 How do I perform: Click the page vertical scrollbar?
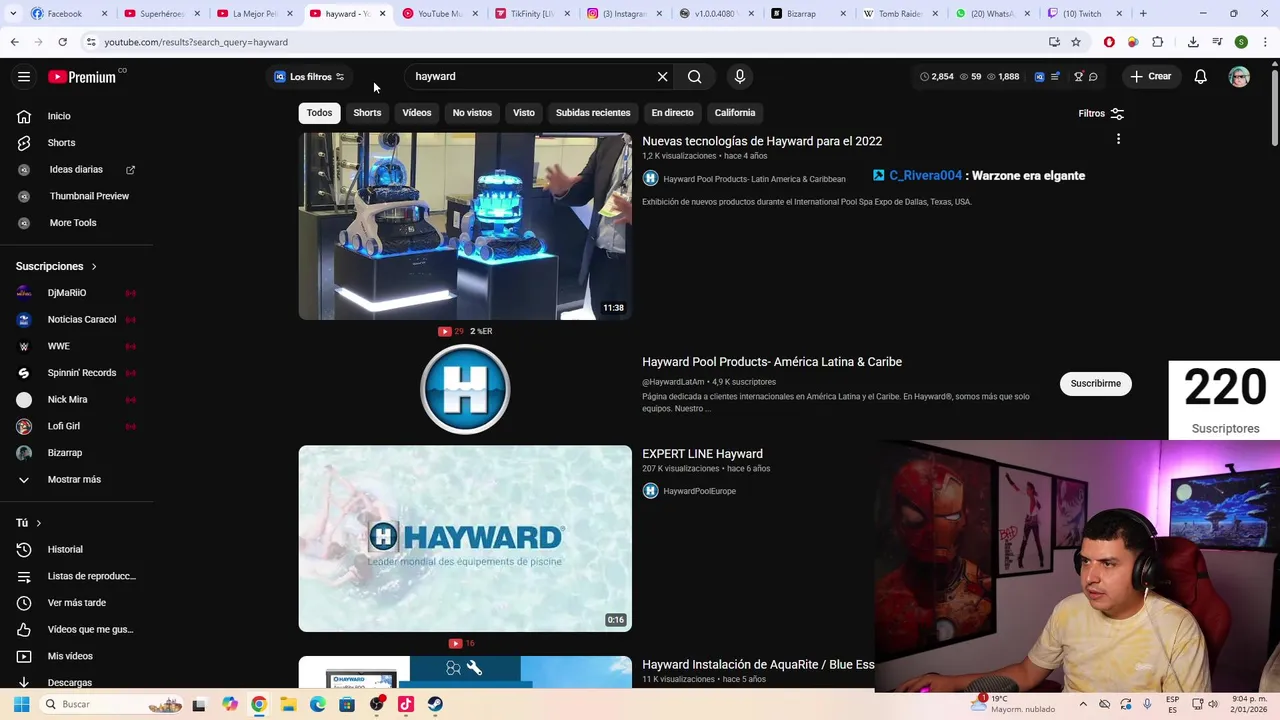[x=1274, y=110]
